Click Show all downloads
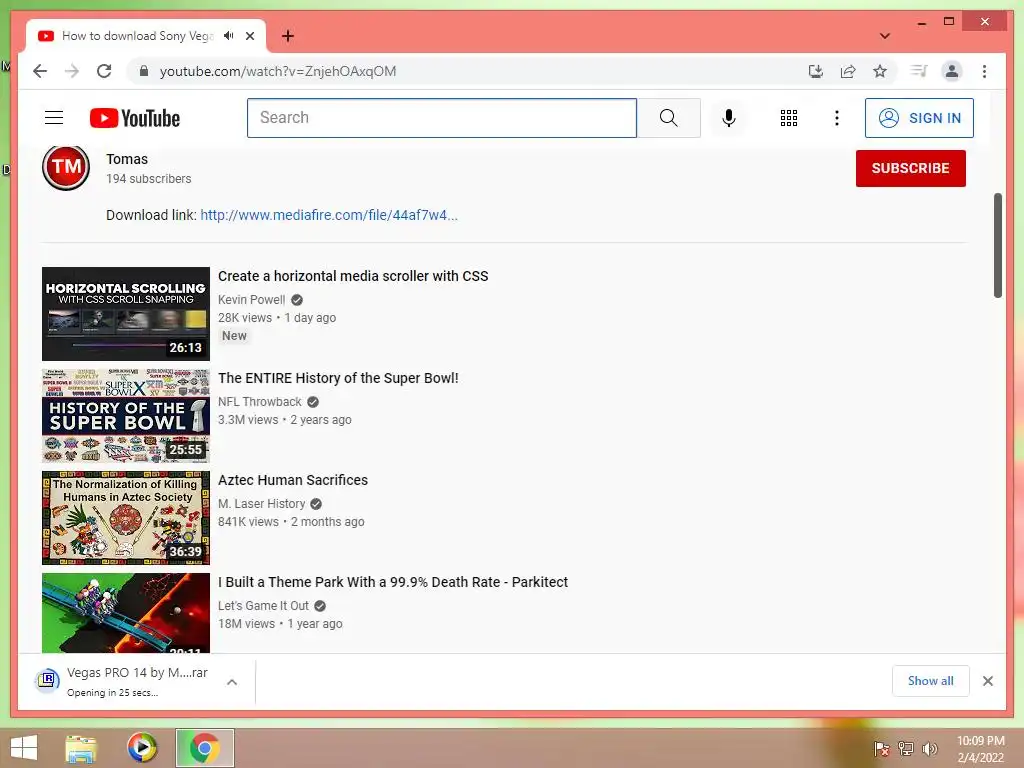This screenshot has width=1024, height=768. [931, 681]
